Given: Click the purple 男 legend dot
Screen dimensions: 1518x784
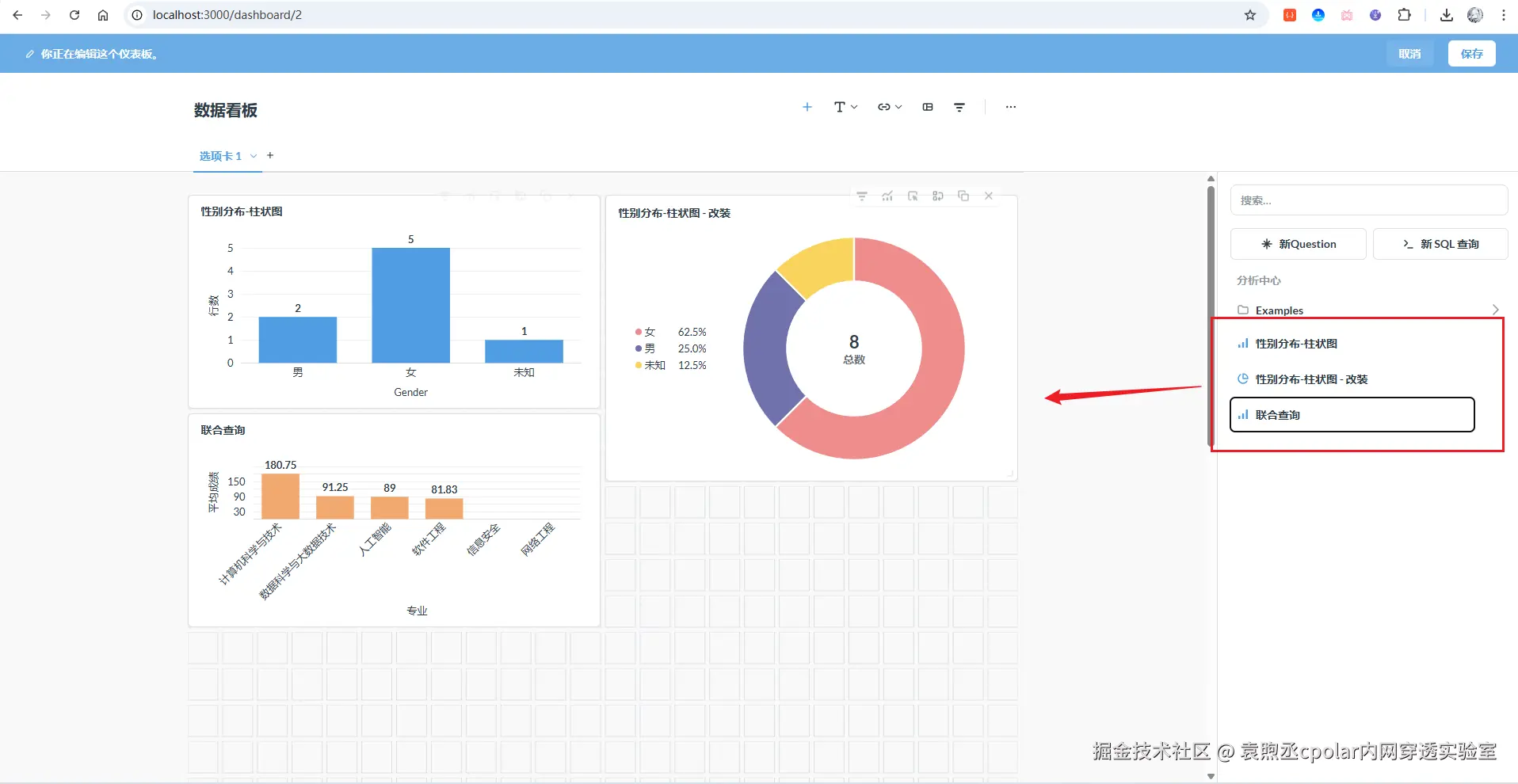Looking at the screenshot, I should click(639, 348).
